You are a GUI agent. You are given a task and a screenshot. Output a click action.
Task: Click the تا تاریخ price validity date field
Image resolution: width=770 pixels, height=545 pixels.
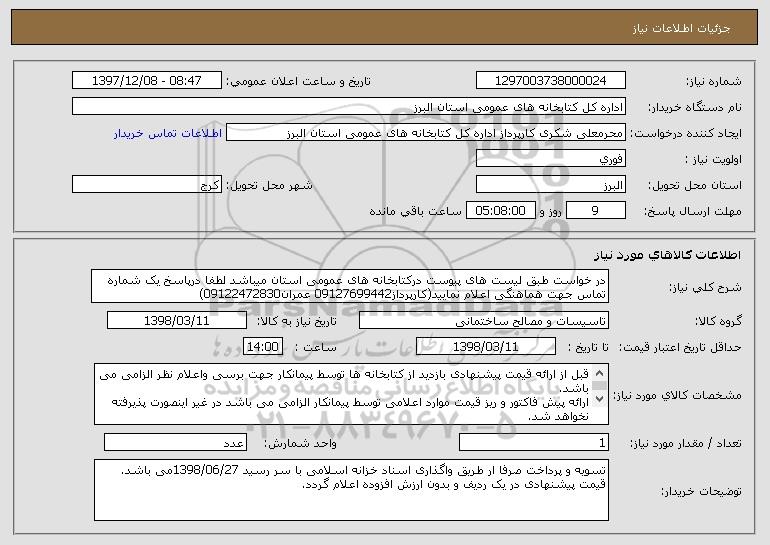coord(486,347)
